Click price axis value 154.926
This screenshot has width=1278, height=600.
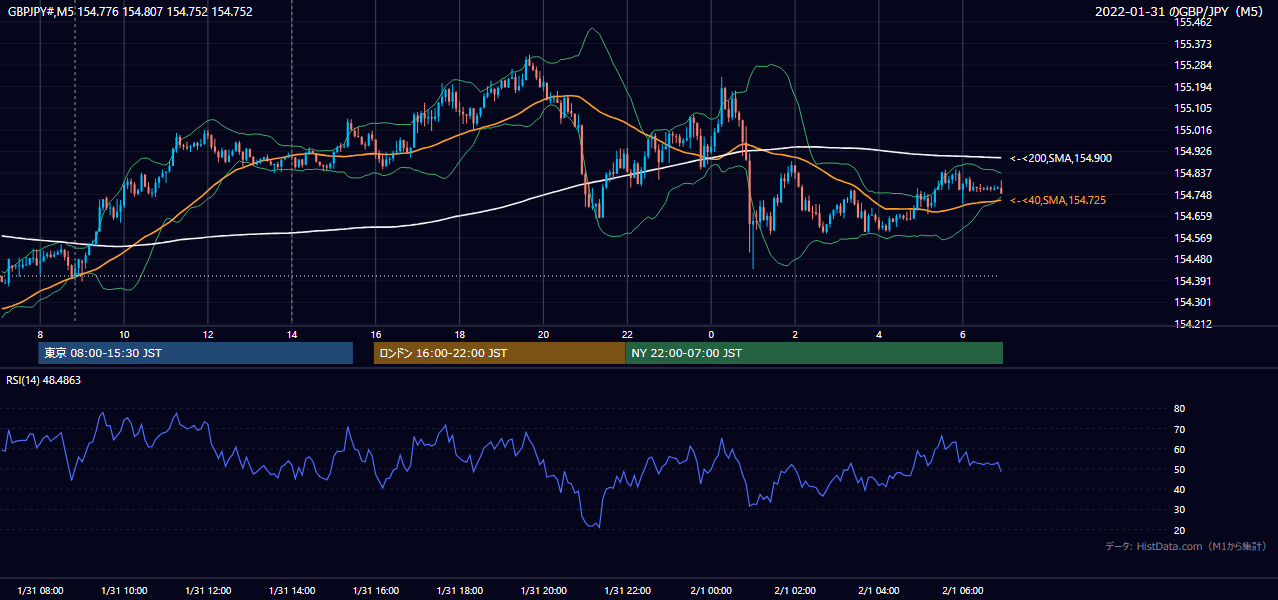click(x=1194, y=151)
